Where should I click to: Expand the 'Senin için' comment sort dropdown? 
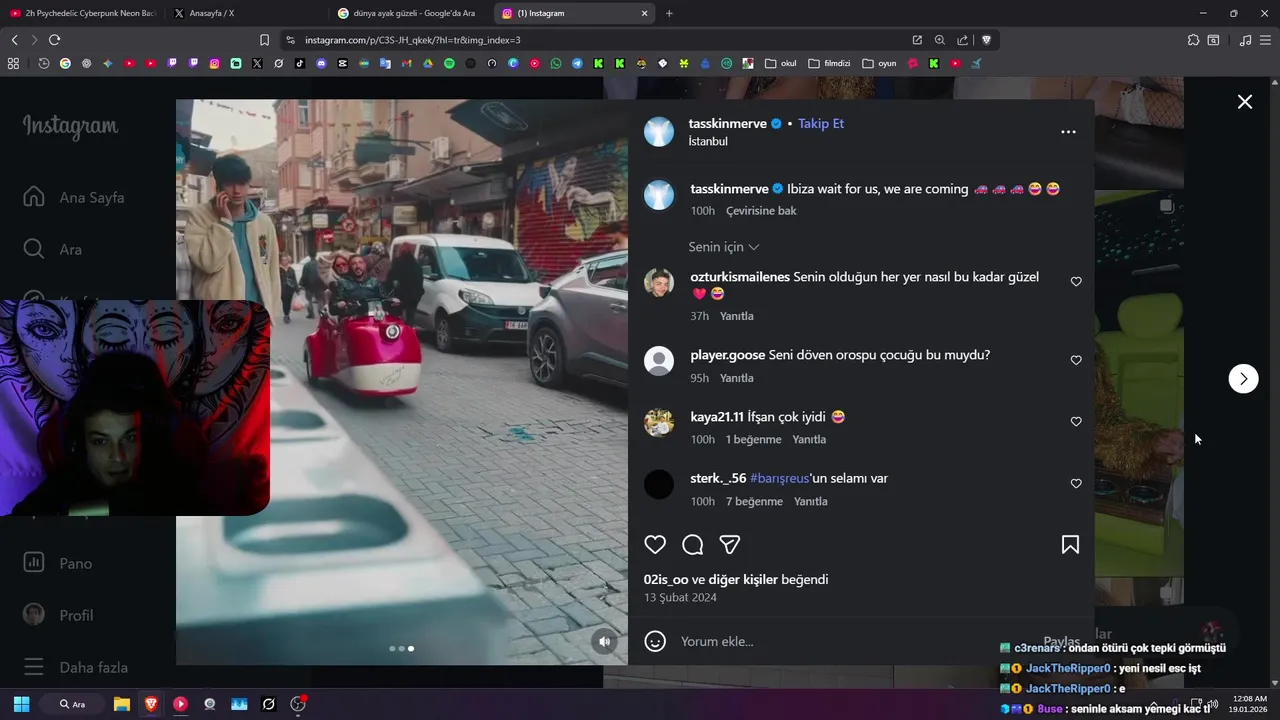click(x=724, y=247)
